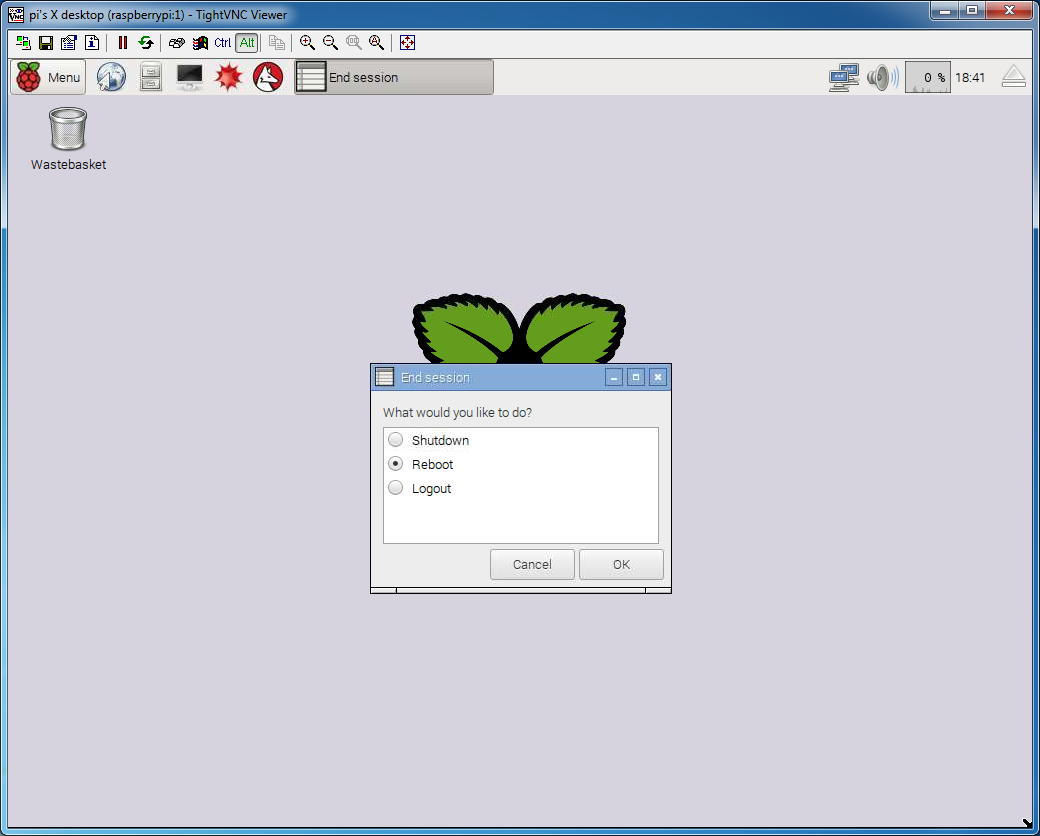The image size is (1040, 836).
Task: Launch Mathematica red spiky icon
Action: [x=229, y=77]
